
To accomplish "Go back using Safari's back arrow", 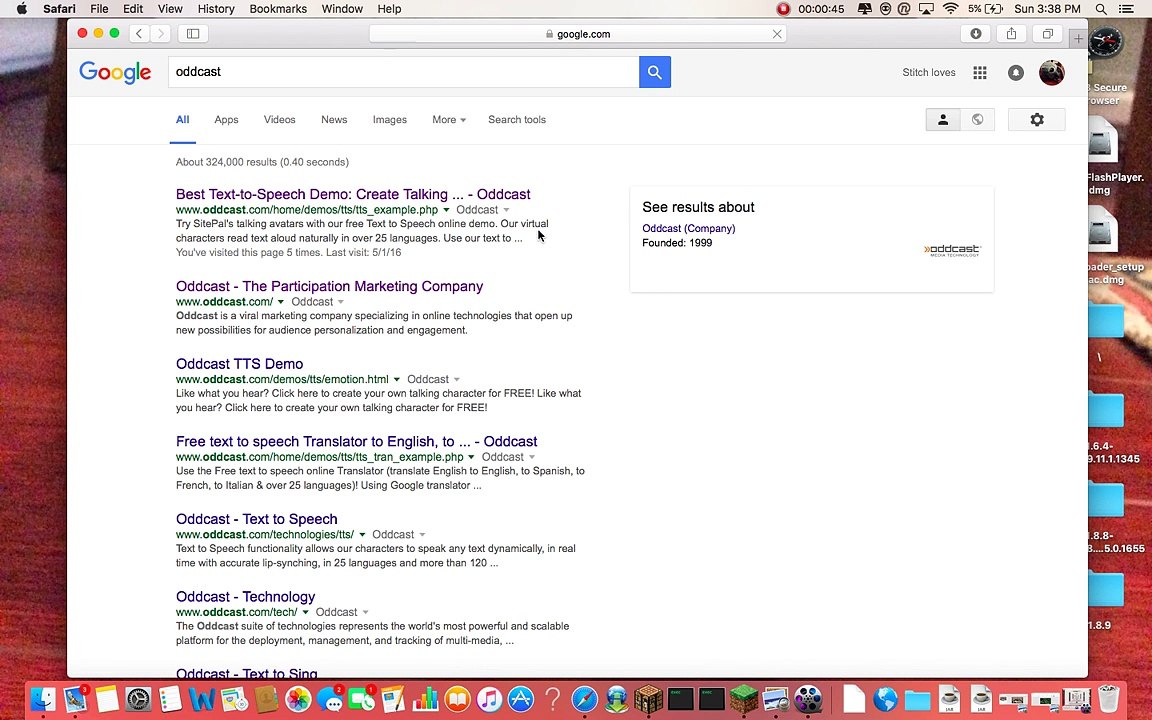I will [139, 33].
